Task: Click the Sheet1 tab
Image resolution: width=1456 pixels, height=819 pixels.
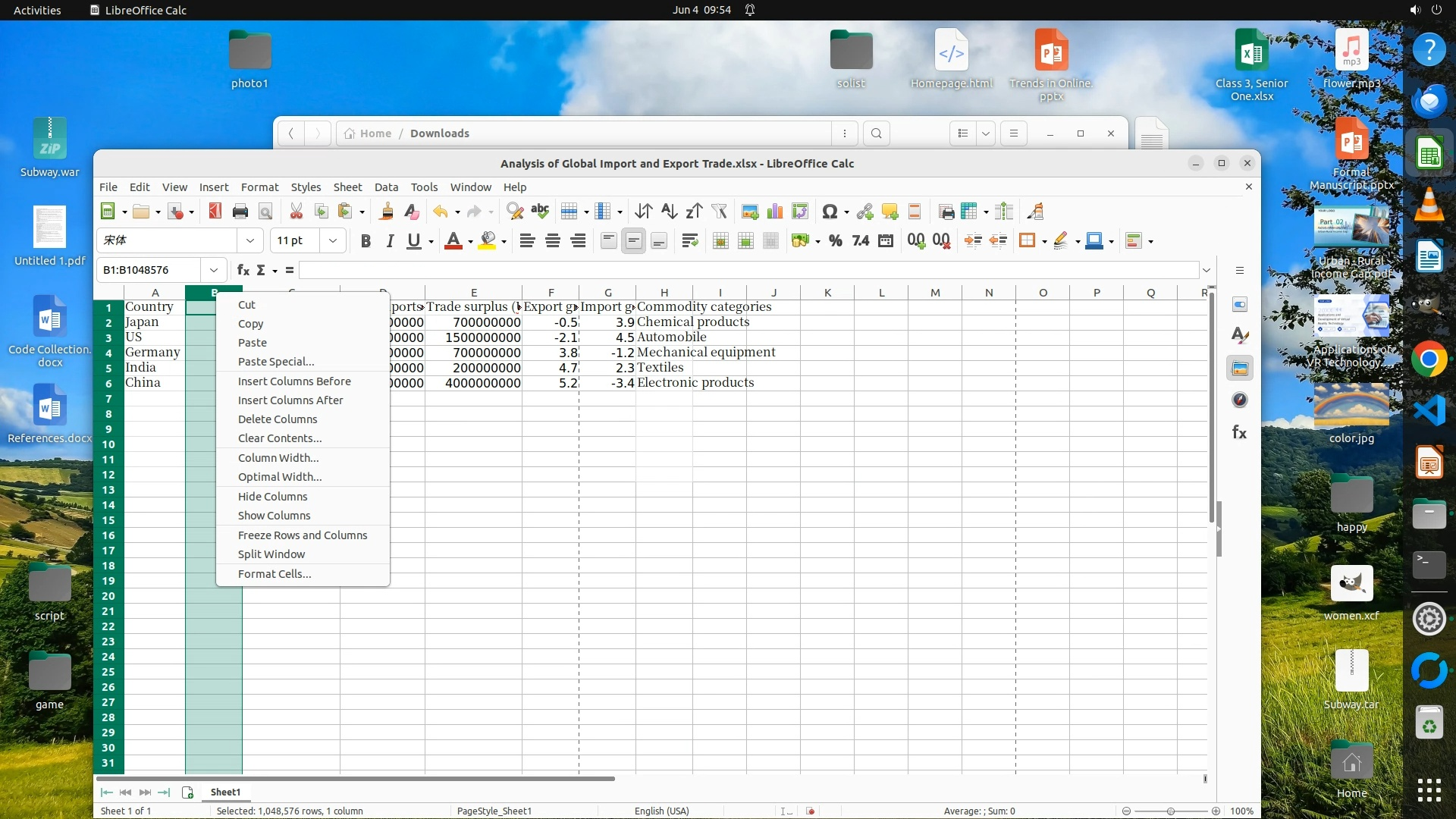Action: (225, 792)
